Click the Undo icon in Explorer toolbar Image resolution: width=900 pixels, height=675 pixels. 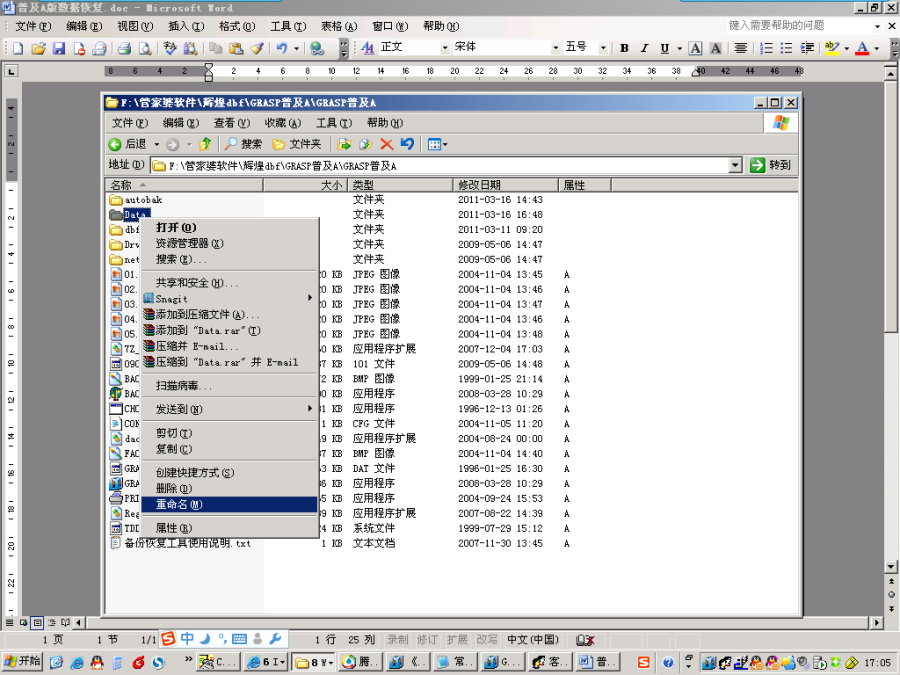407,144
